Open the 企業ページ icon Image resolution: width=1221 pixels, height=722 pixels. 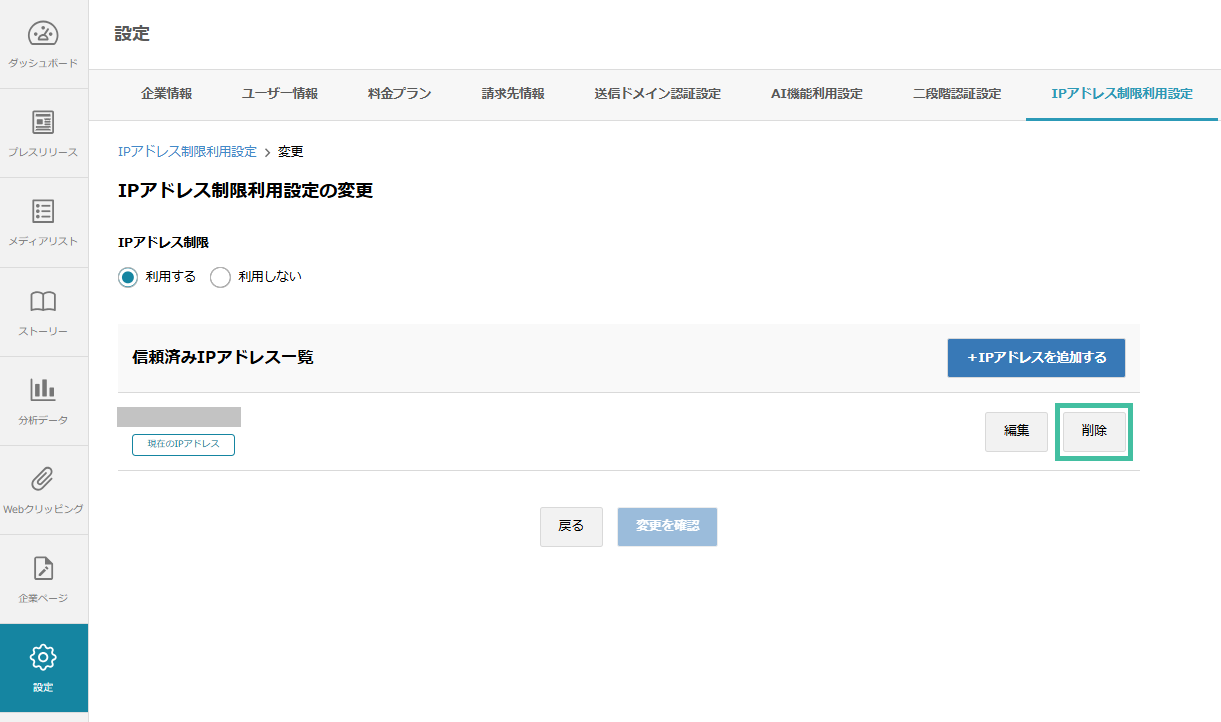pyautogui.click(x=42, y=568)
